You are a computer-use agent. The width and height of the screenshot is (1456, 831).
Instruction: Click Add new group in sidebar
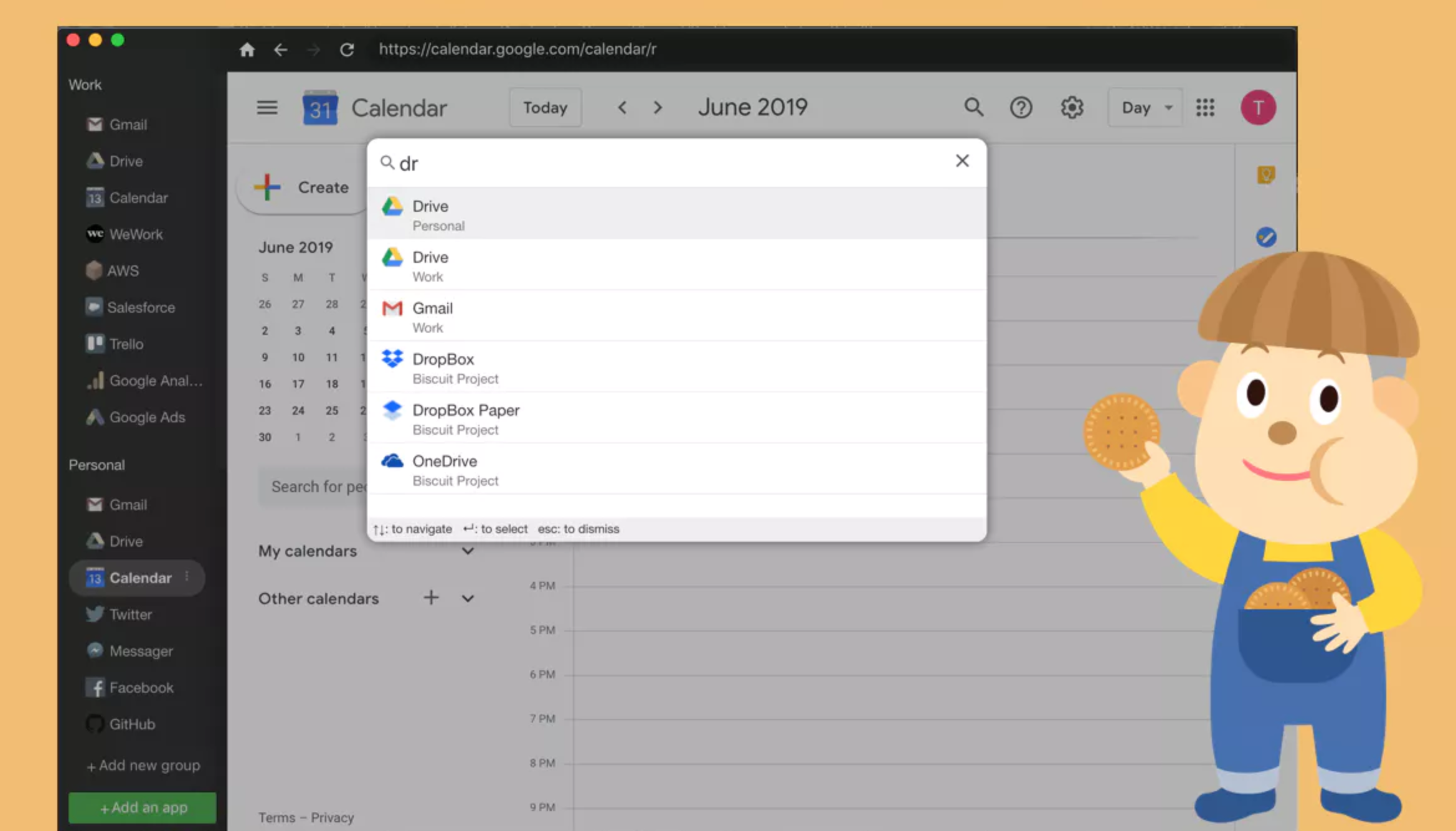pos(143,766)
